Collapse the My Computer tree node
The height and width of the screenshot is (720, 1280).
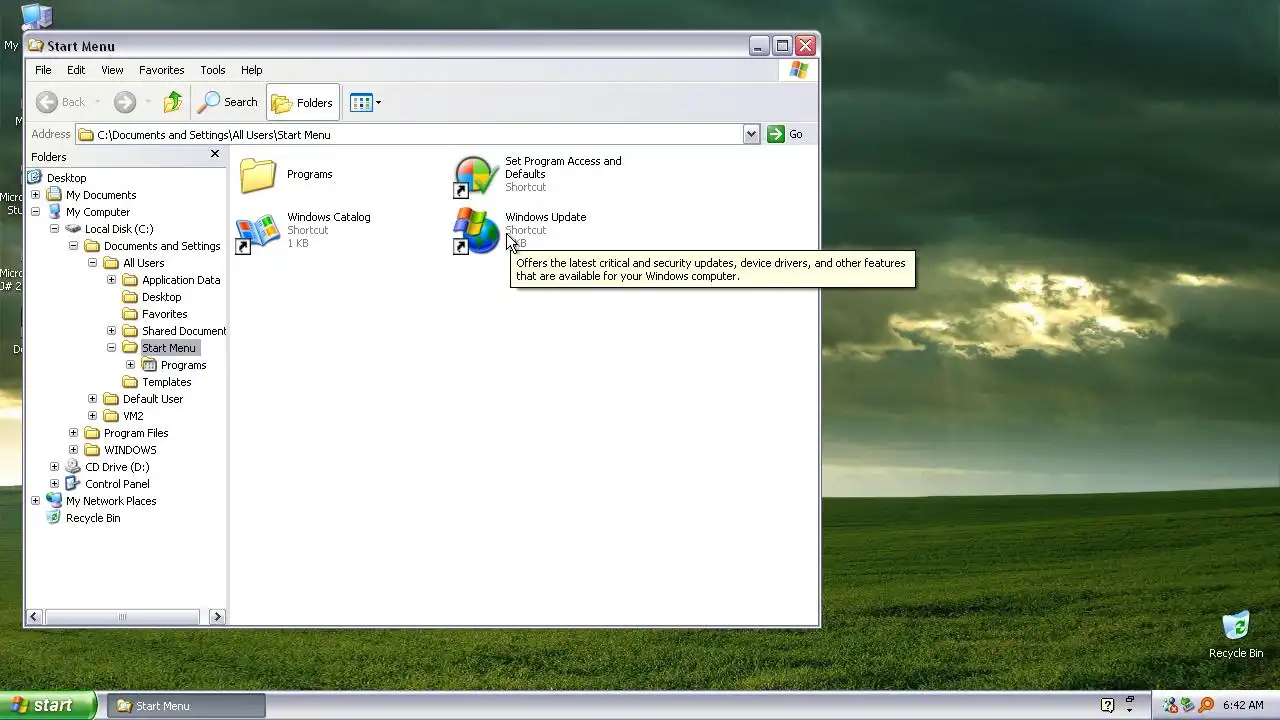coord(35,212)
